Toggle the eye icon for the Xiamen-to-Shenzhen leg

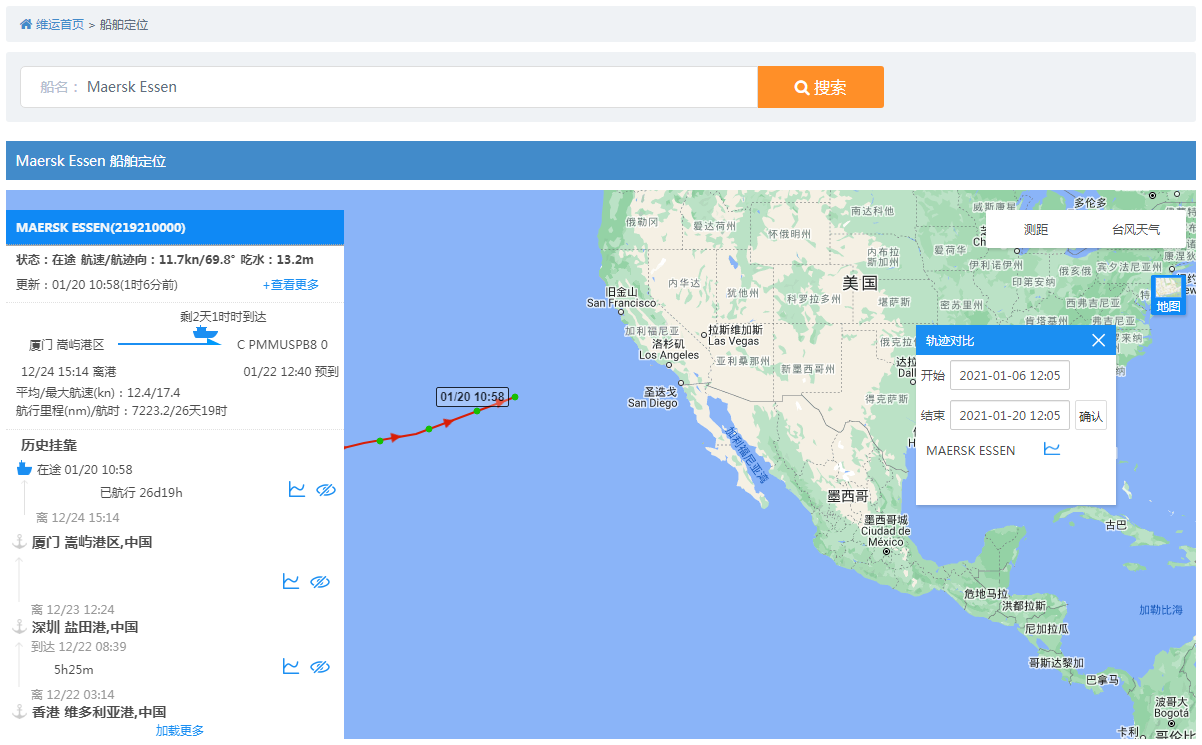pos(320,581)
